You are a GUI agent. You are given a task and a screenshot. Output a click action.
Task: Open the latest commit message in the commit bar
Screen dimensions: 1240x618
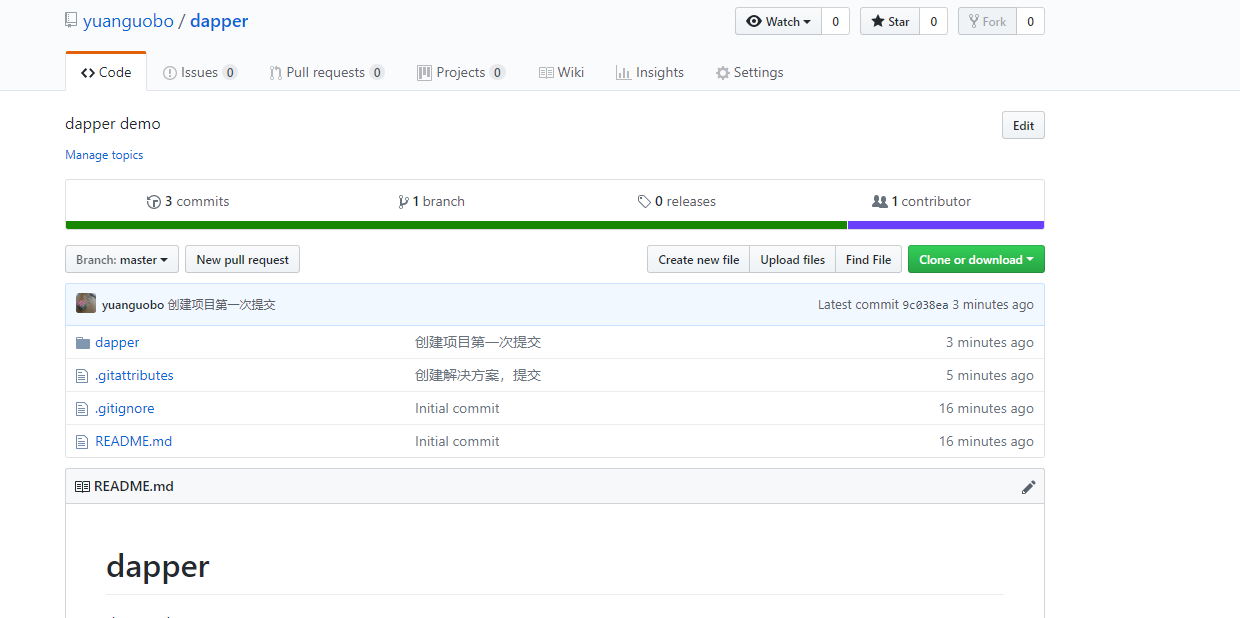pos(221,305)
